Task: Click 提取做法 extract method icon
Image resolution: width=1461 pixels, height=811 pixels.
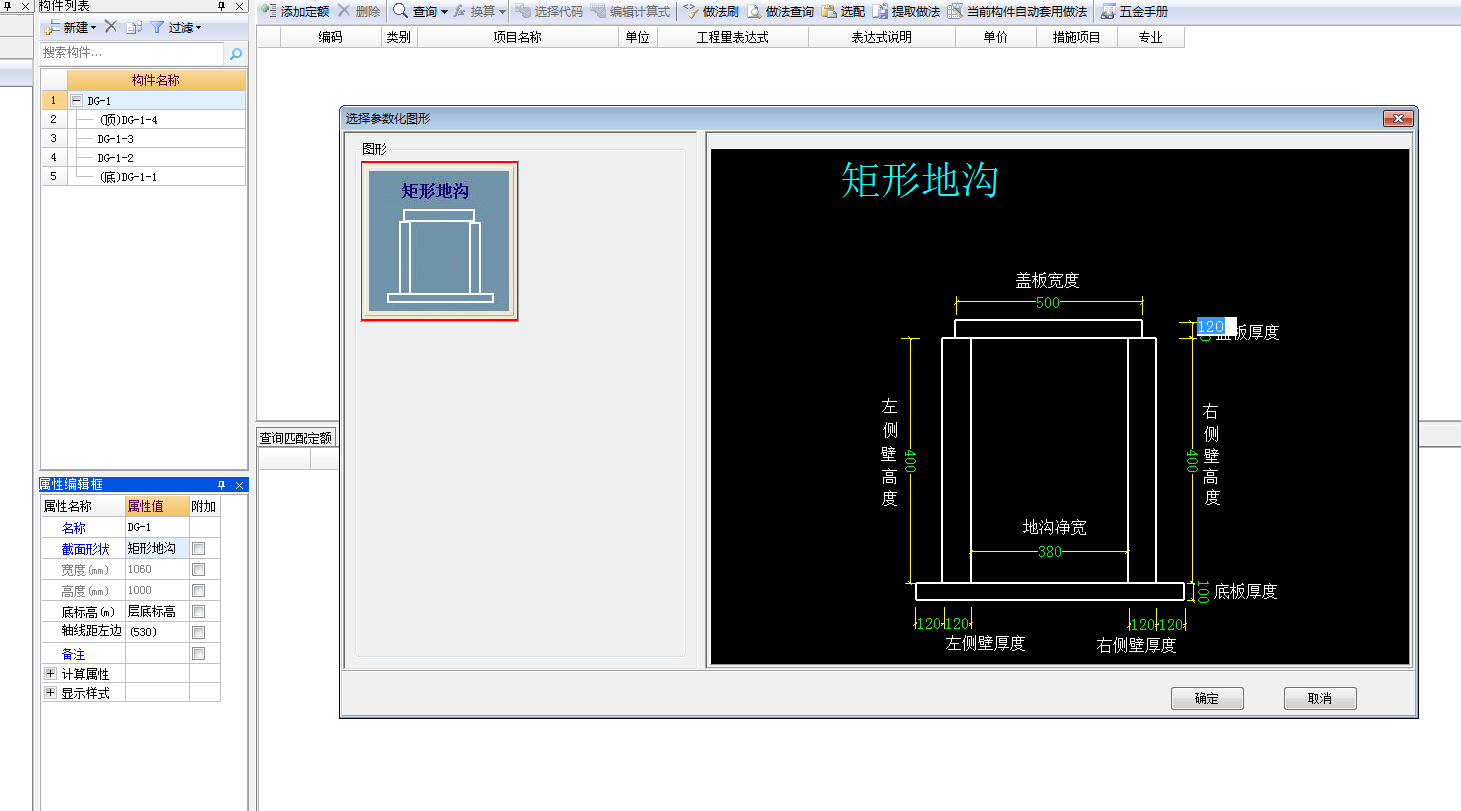Action: [x=880, y=12]
